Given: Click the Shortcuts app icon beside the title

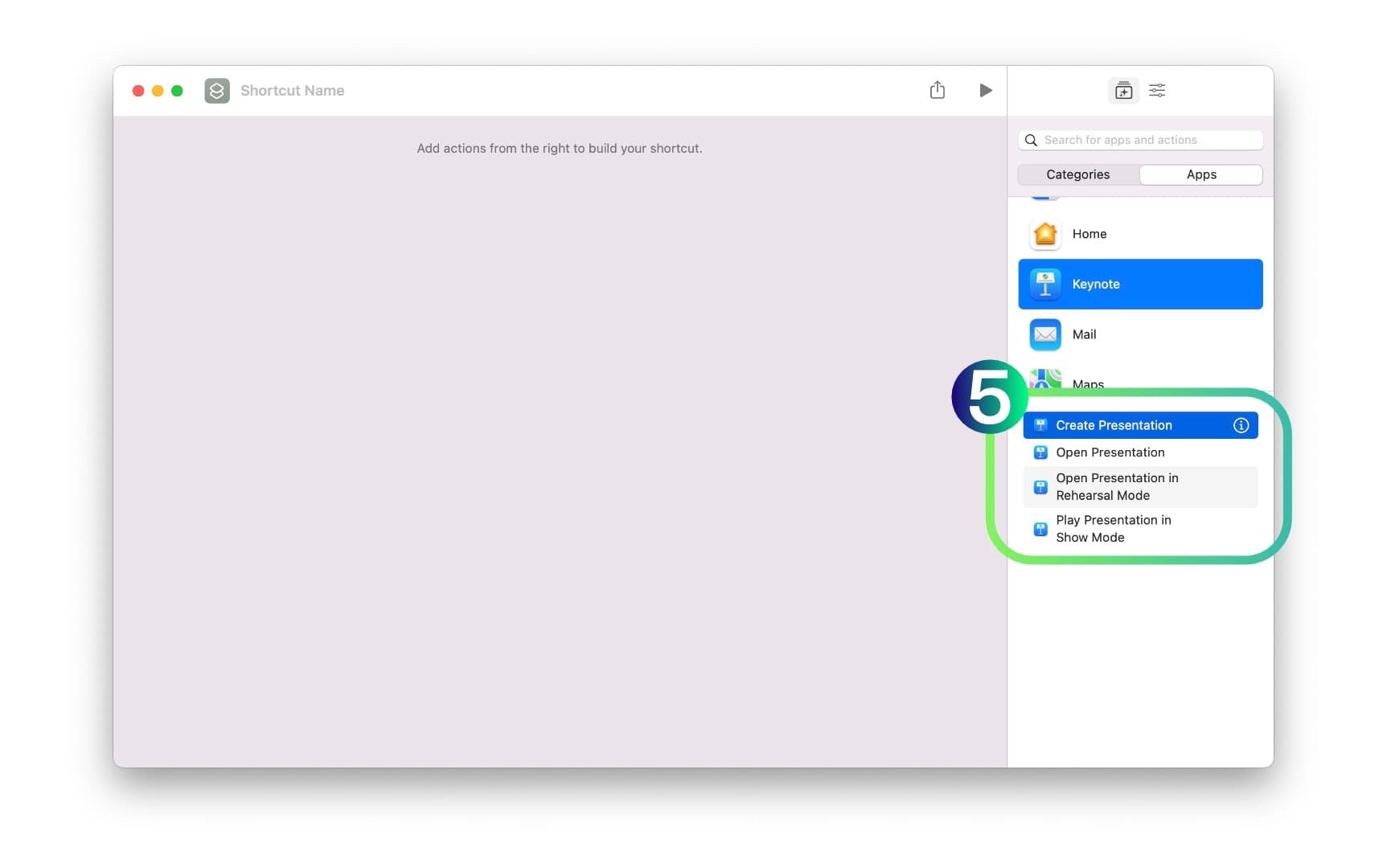Looking at the screenshot, I should (217, 91).
